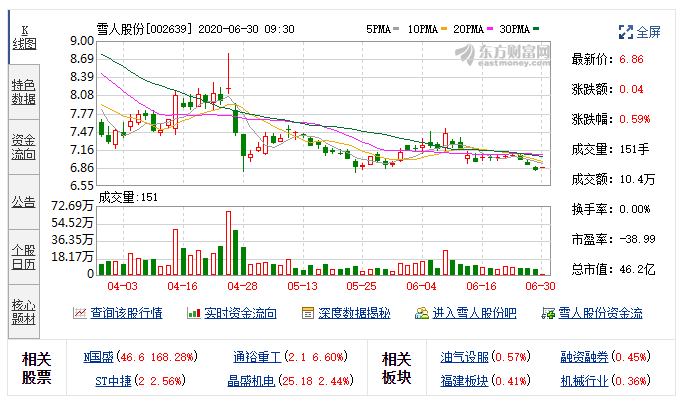
Task: Open the 融资融券 sector link
Action: 584,357
